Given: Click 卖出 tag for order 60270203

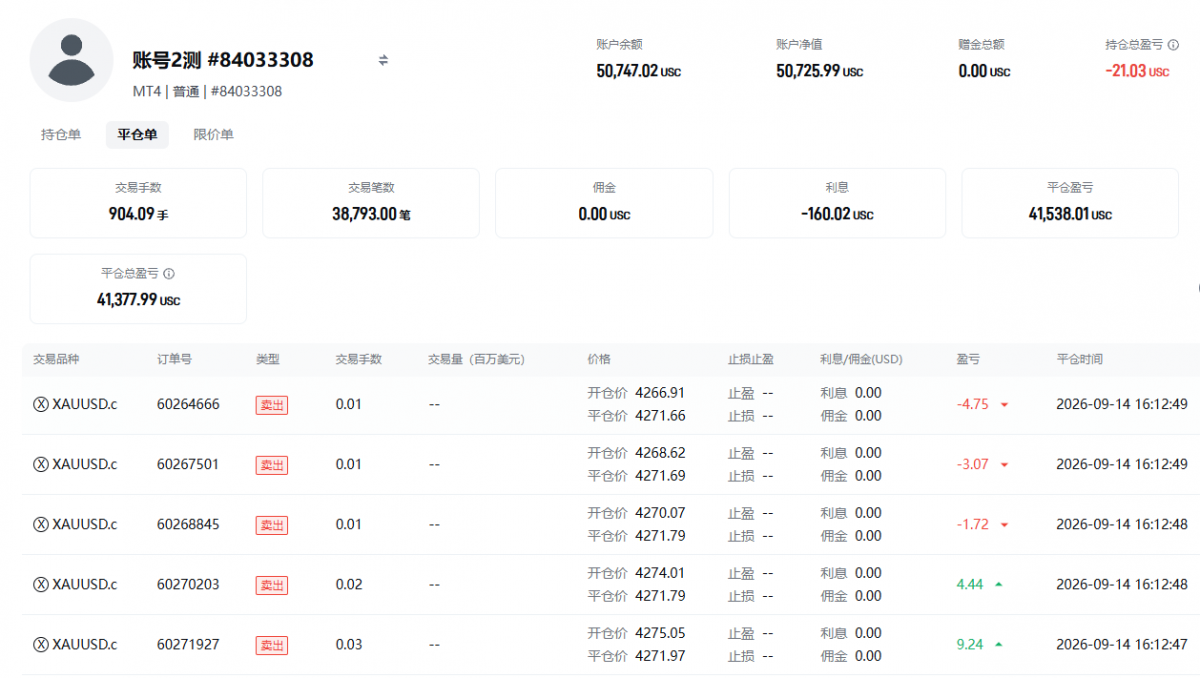Looking at the screenshot, I should coord(272,585).
